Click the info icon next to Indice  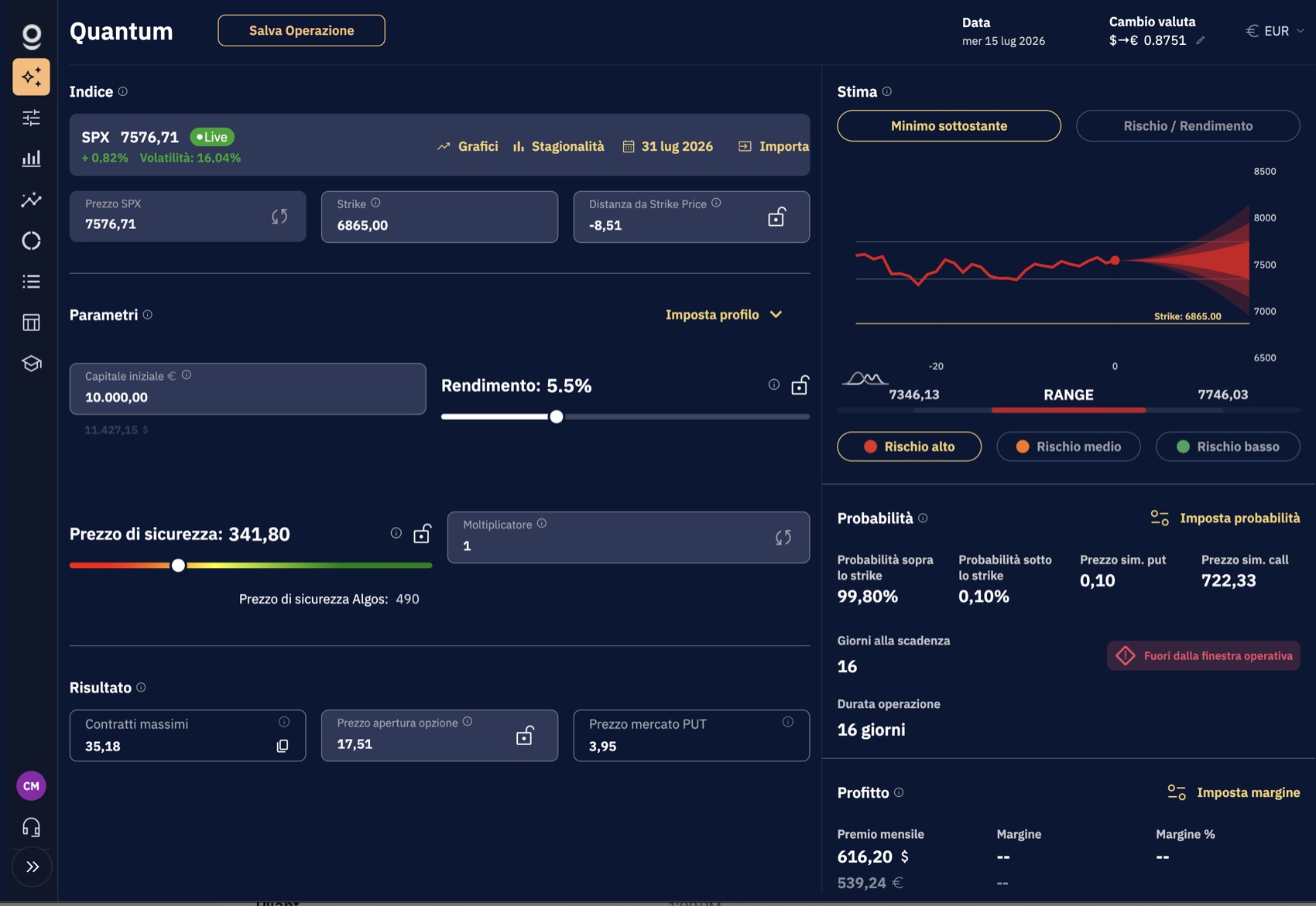click(122, 91)
